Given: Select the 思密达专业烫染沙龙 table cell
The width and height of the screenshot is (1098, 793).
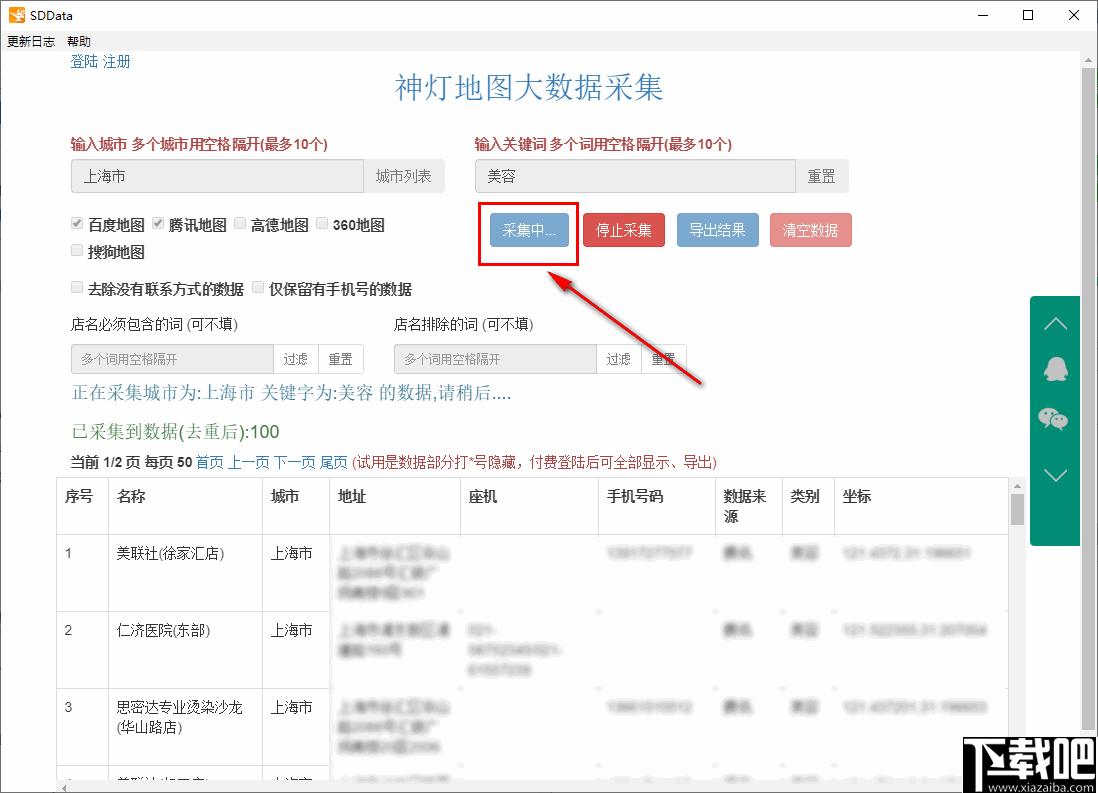Looking at the screenshot, I should pos(186,726).
